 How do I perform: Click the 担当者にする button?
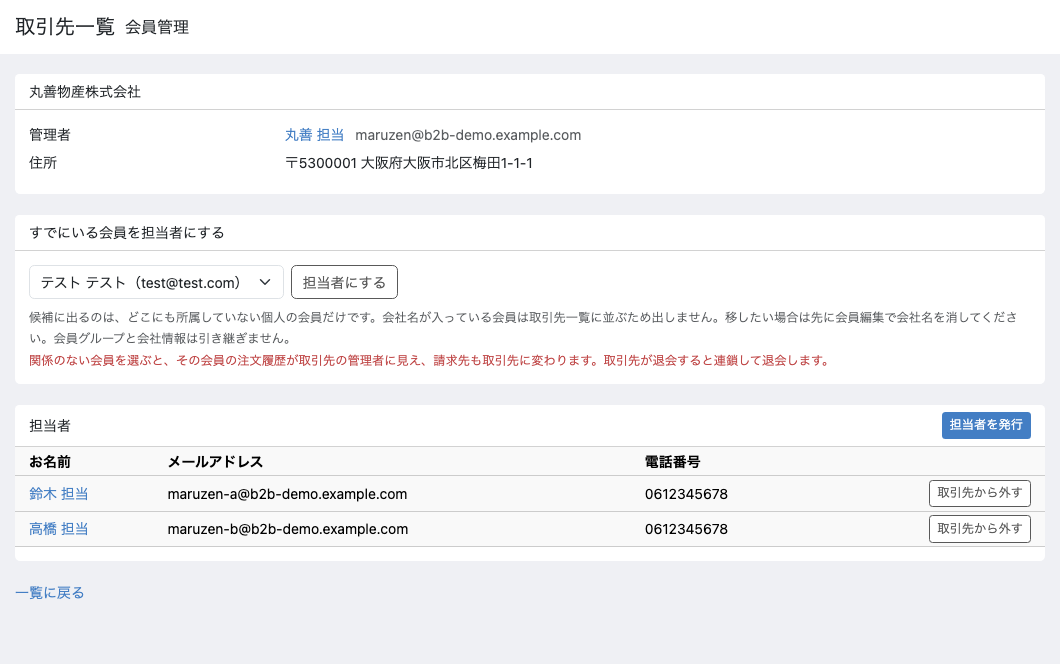coord(344,282)
